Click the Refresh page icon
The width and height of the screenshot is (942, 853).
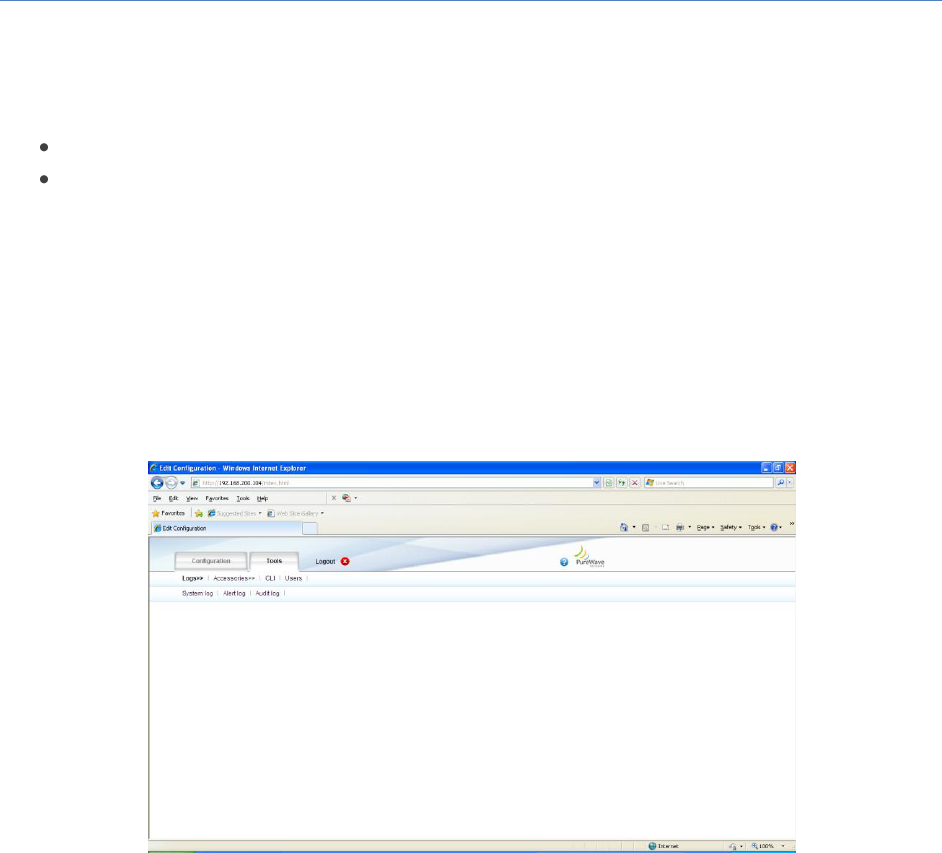pyautogui.click(x=622, y=483)
